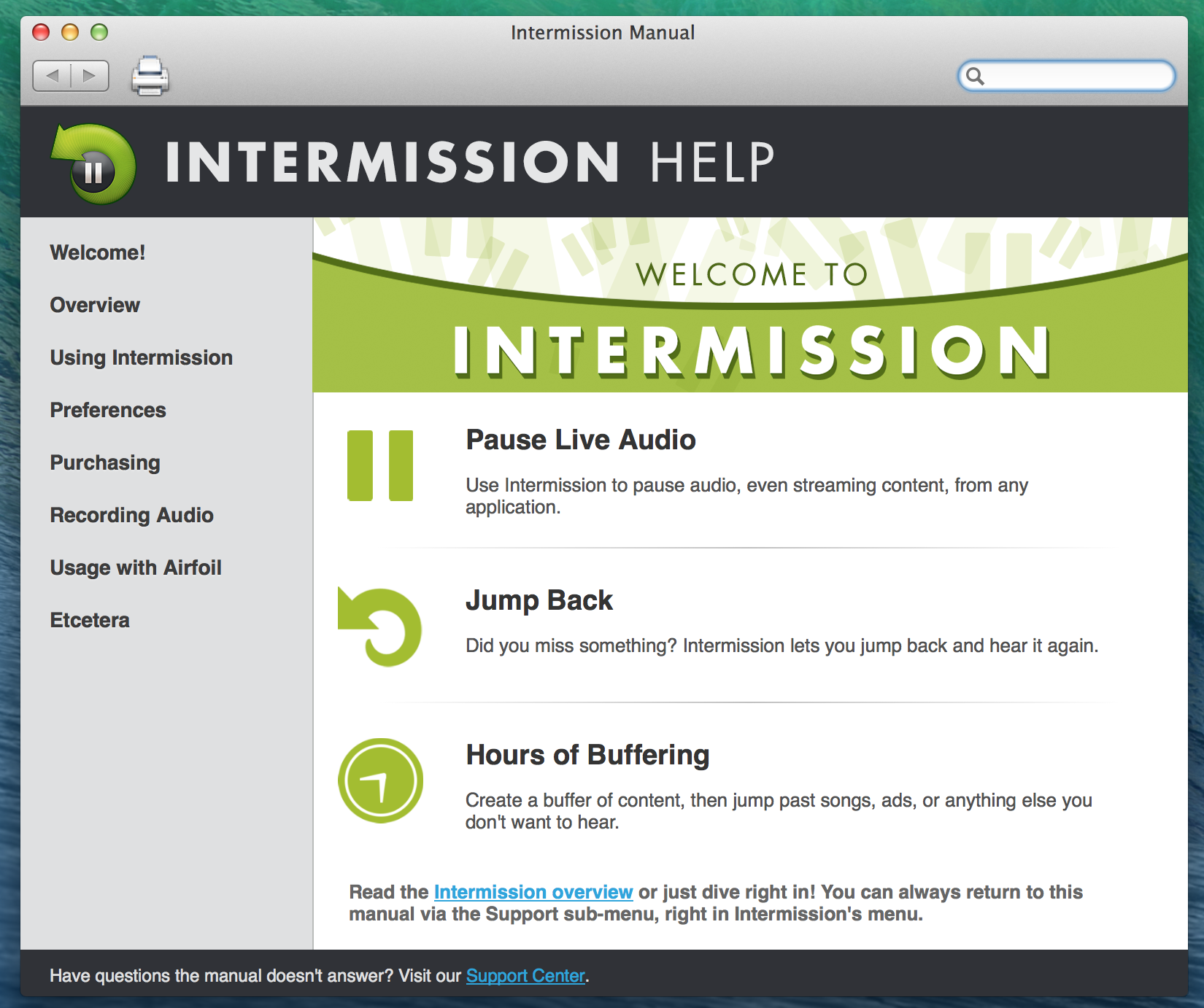Select the Hours of Buffering clock icon

380,780
